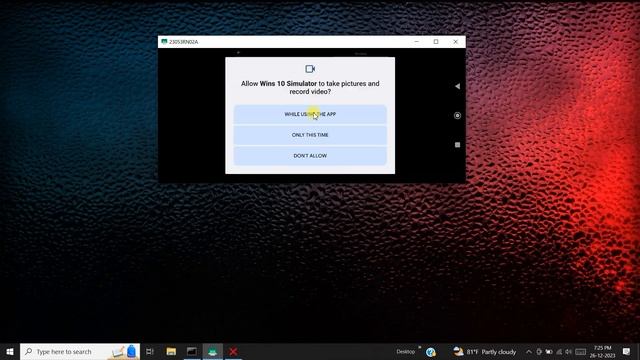Tap the circular home navigation icon
The height and width of the screenshot is (360, 640).
[x=458, y=116]
